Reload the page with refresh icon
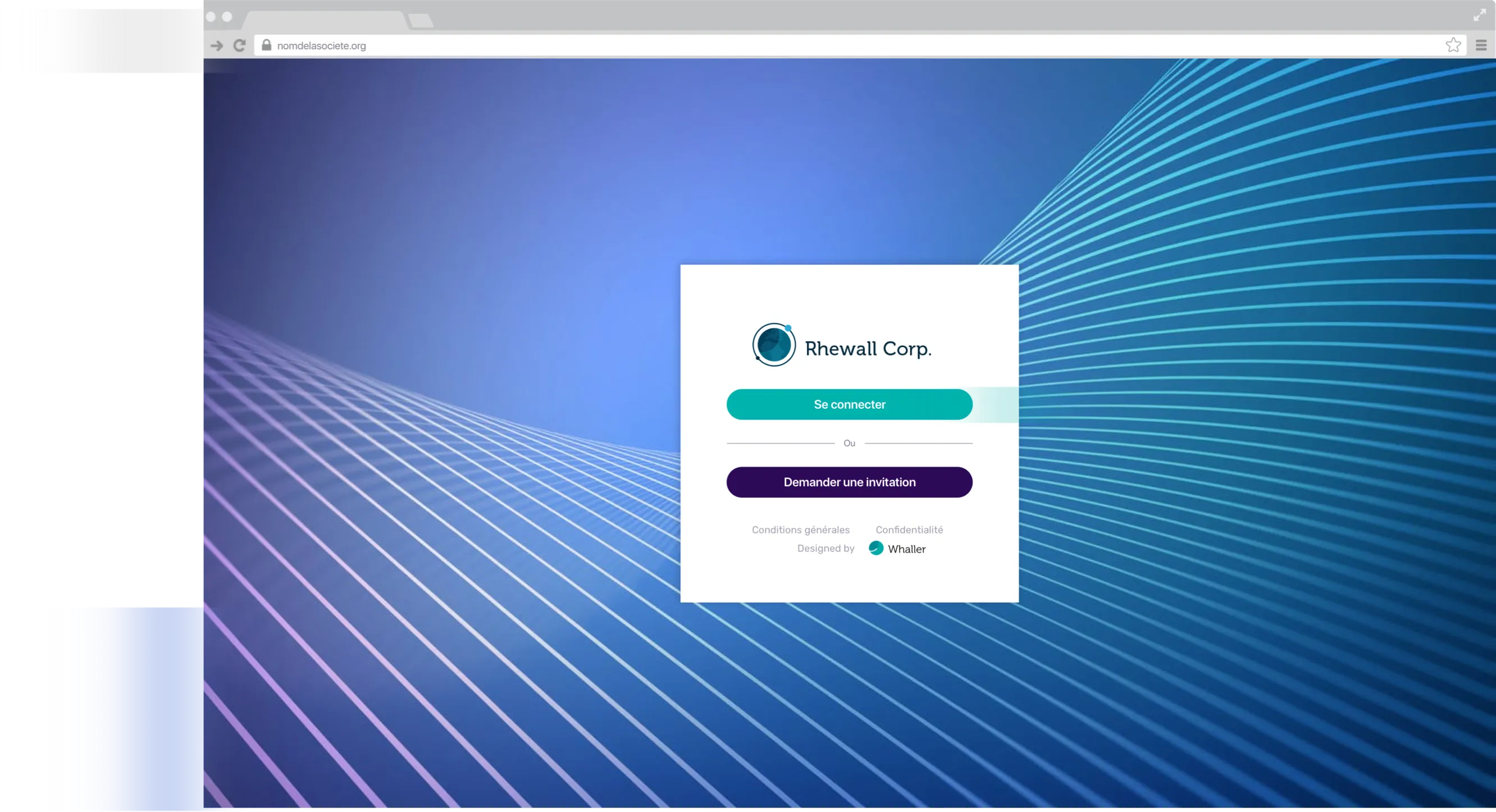This screenshot has width=1496, height=812. (239, 45)
